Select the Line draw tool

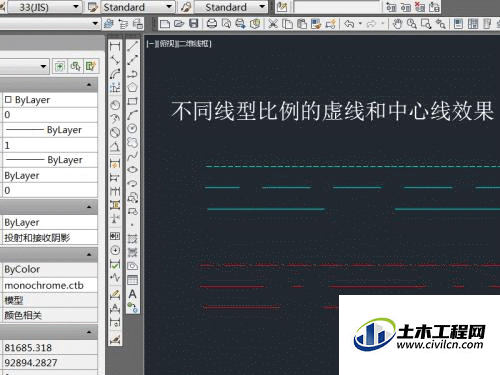[133, 46]
